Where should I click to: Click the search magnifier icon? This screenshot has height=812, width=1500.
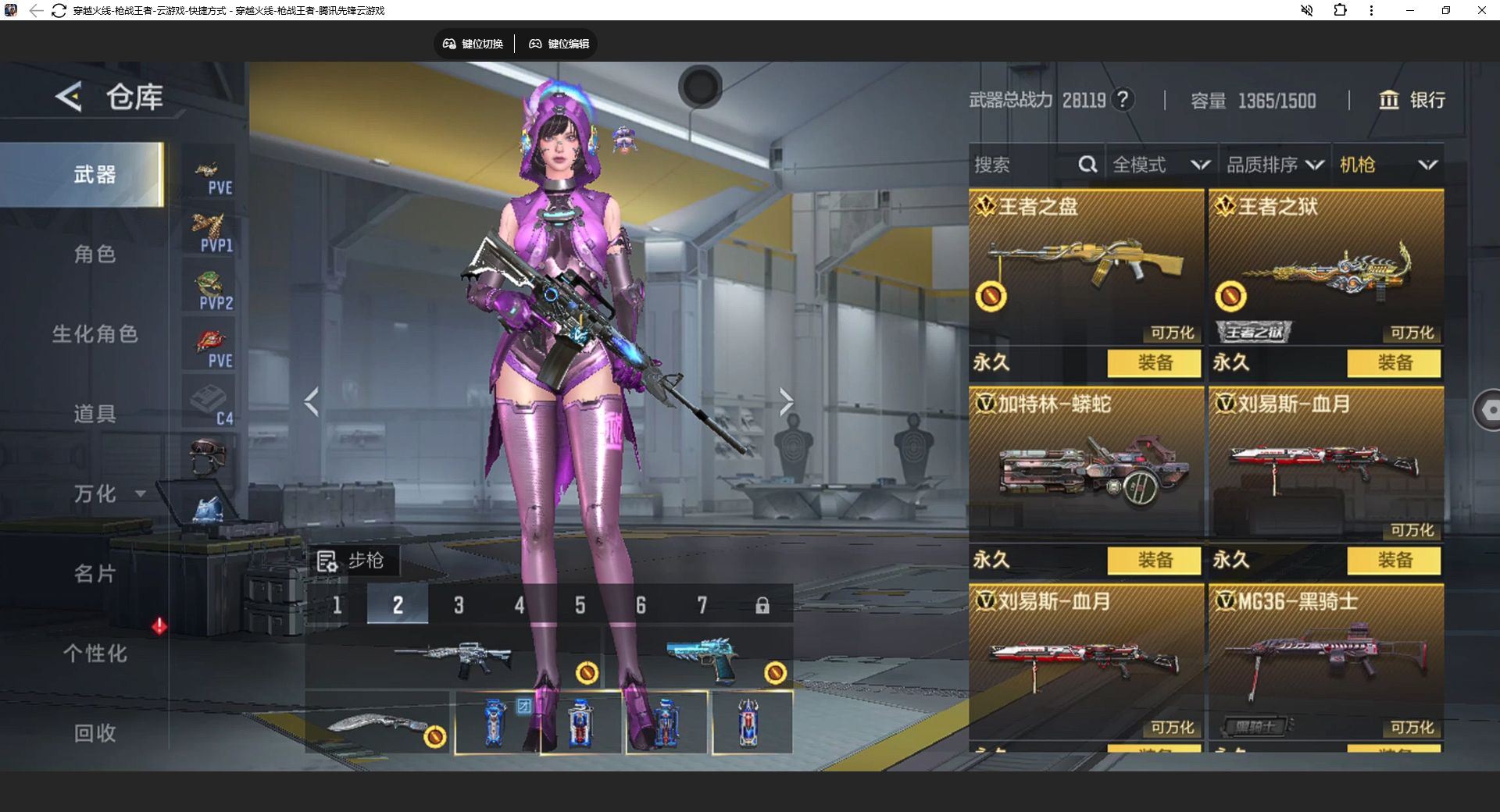tap(1087, 165)
